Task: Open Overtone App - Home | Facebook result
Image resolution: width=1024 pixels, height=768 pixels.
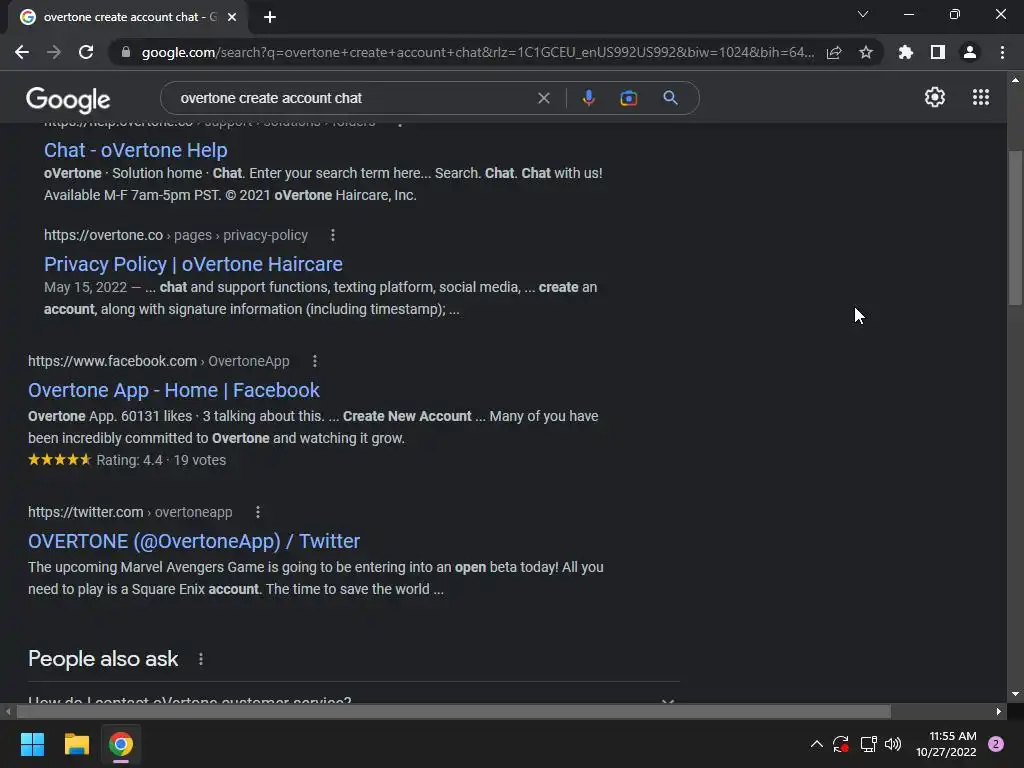Action: 174,390
